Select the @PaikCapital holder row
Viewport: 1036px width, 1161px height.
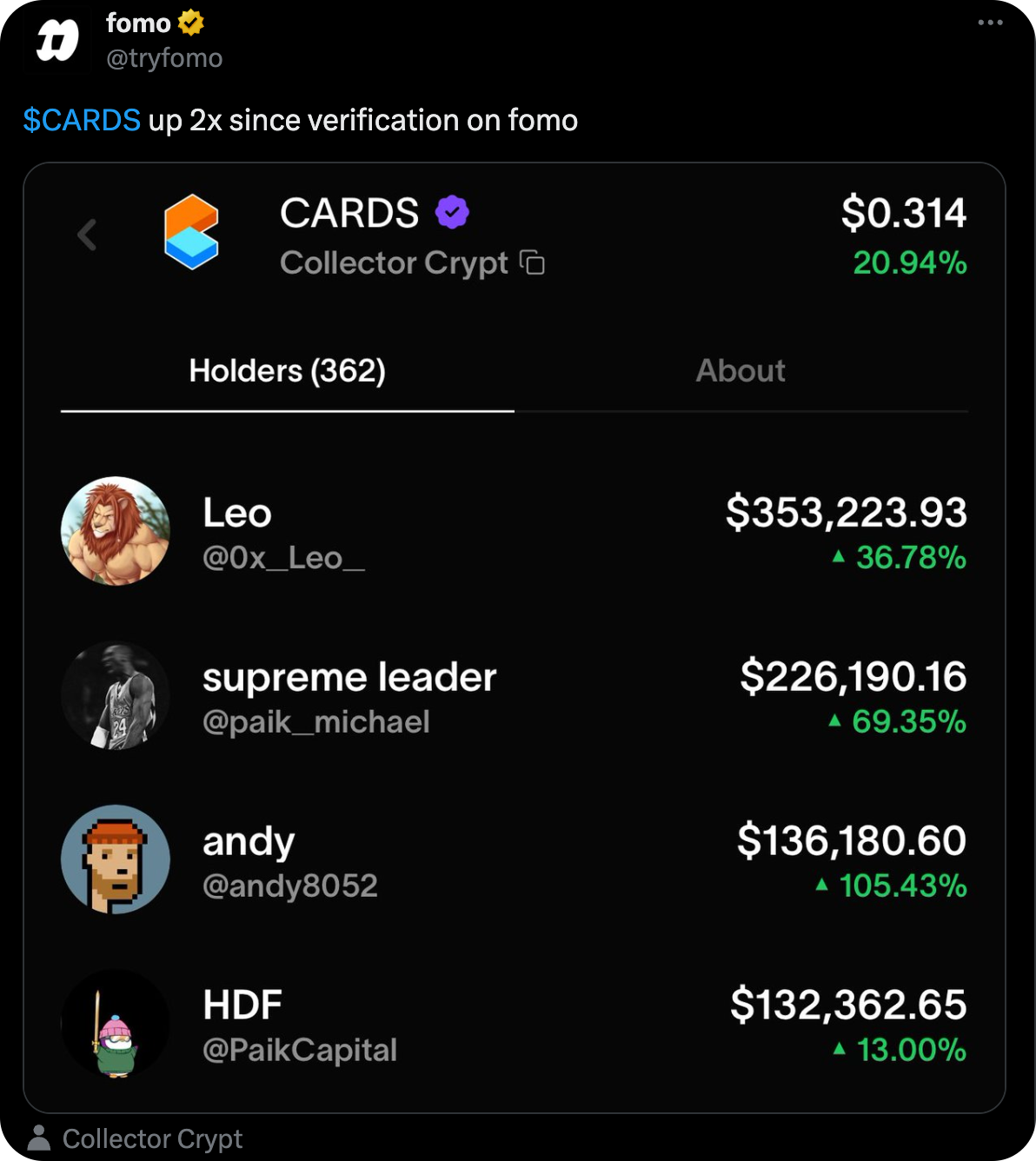tap(515, 1024)
